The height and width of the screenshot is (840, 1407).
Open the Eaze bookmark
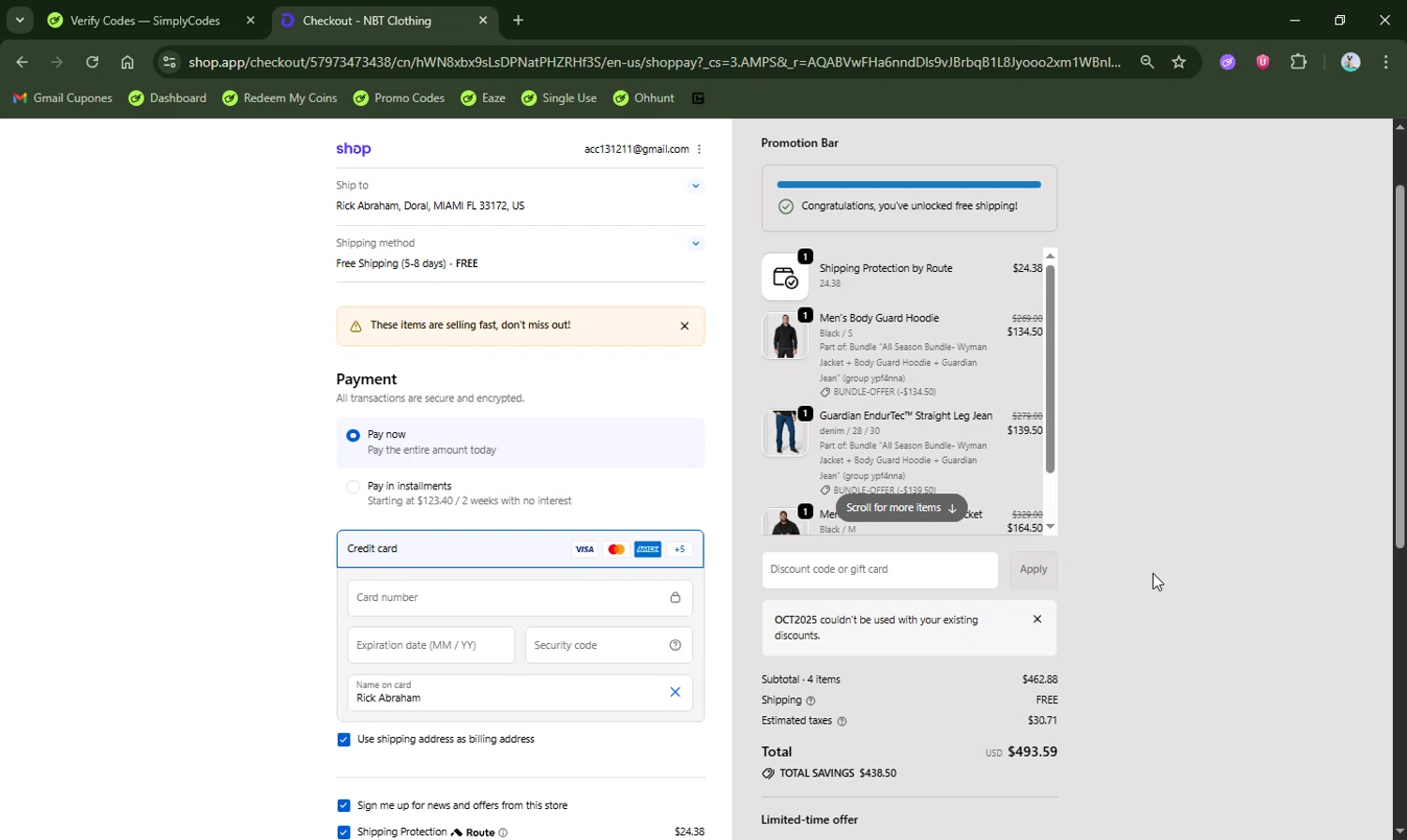pyautogui.click(x=484, y=97)
